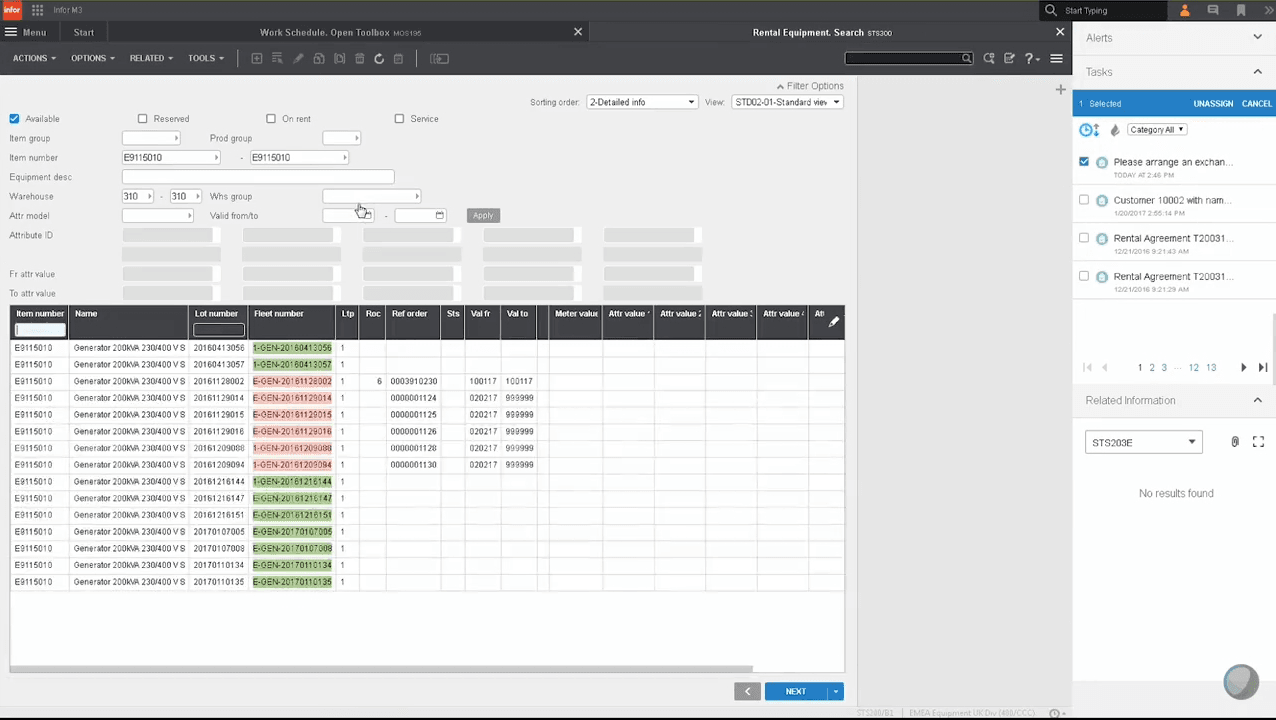Collapse the Related Information section
The height and width of the screenshot is (720, 1276).
pyautogui.click(x=1257, y=400)
